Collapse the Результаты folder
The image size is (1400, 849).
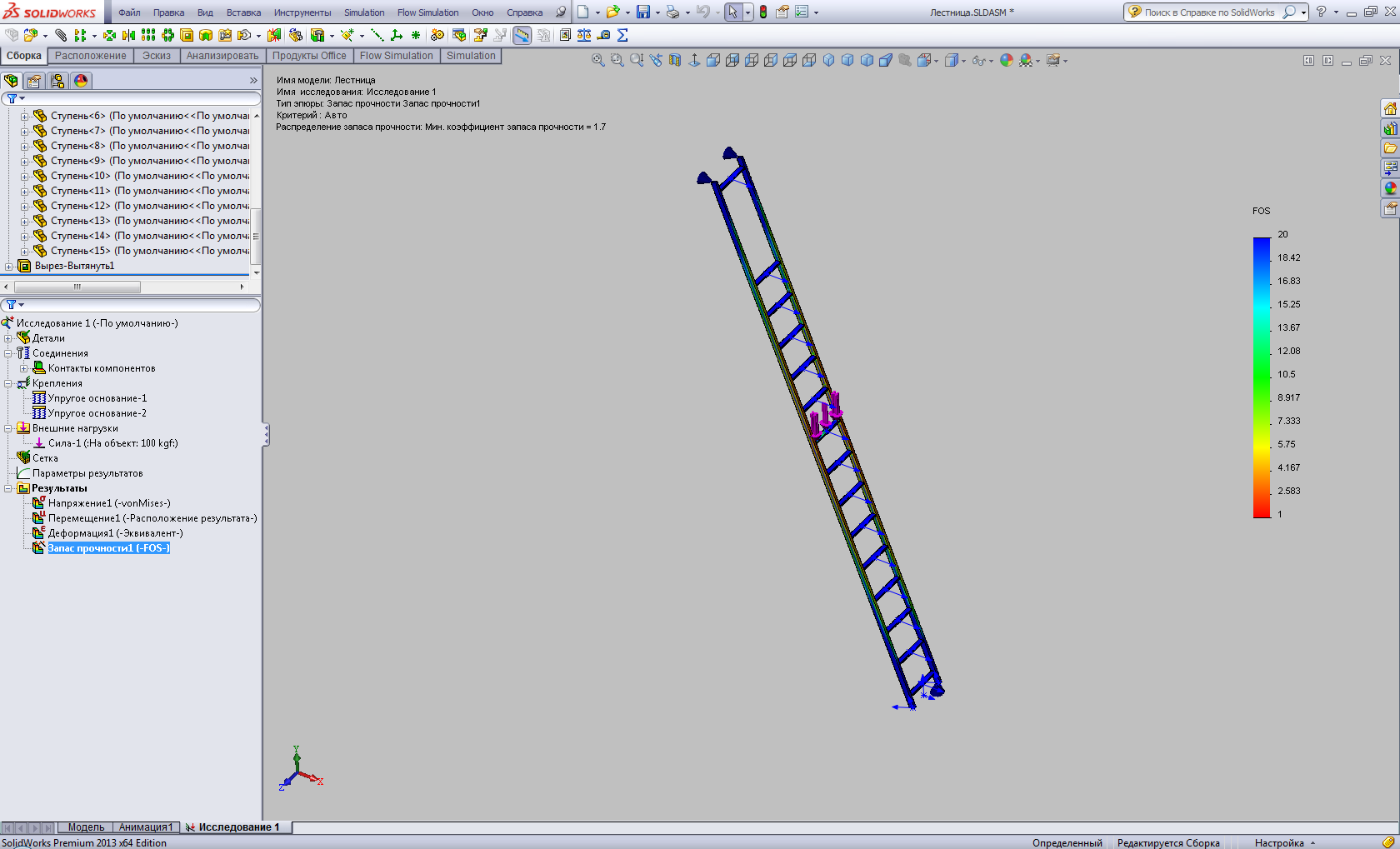[8, 488]
